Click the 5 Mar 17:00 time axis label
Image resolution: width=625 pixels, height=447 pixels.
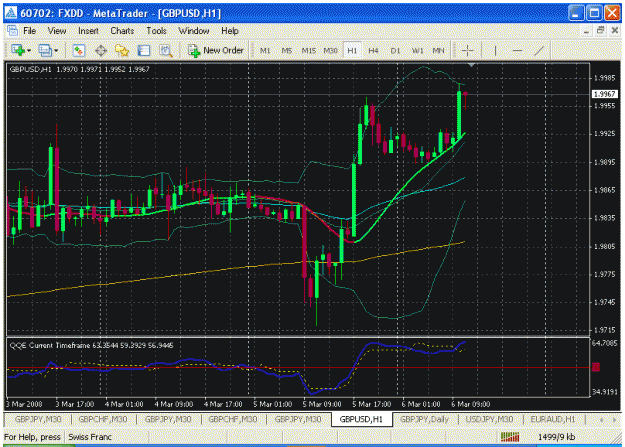coord(371,404)
